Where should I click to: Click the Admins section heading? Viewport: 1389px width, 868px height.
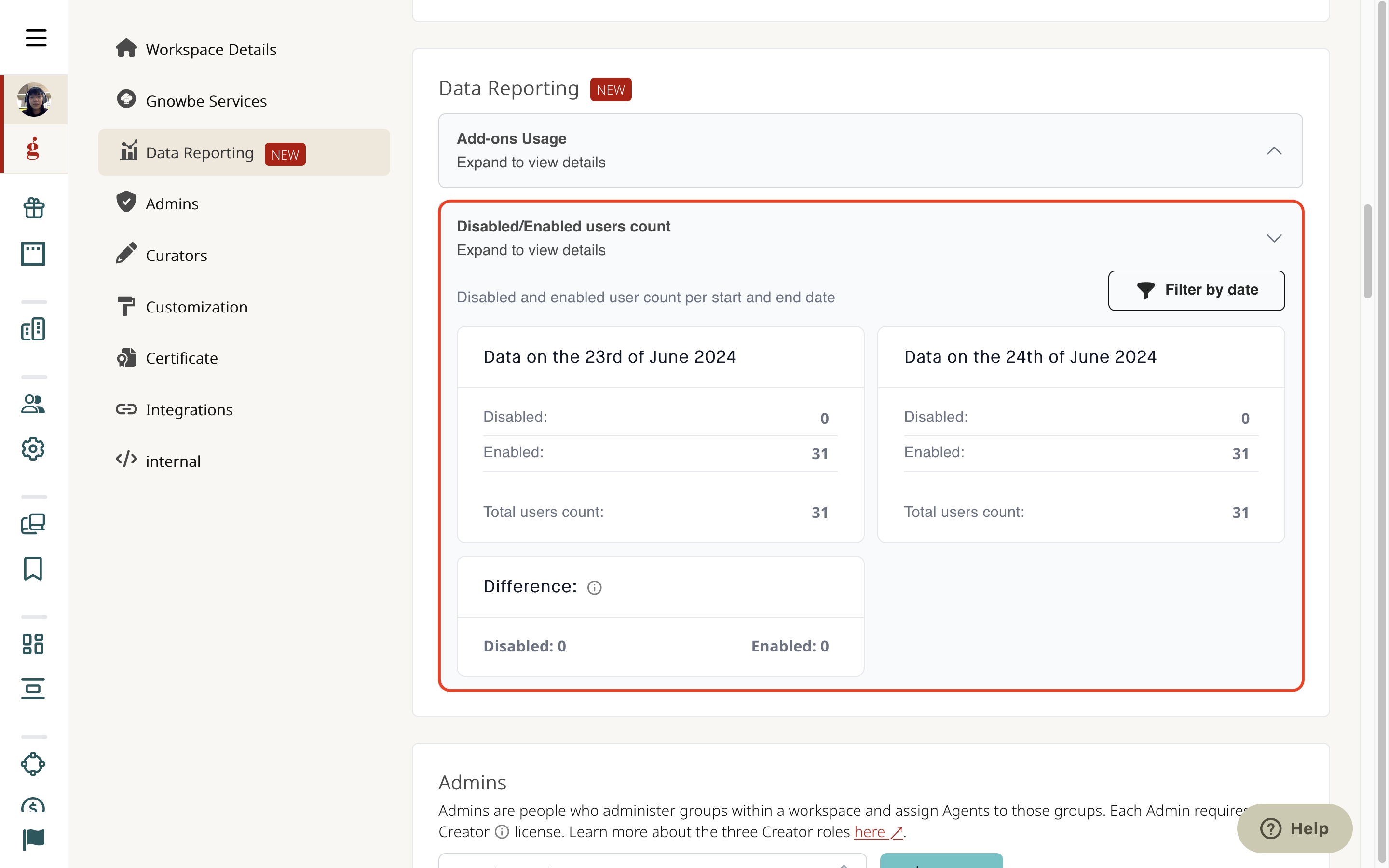click(472, 783)
